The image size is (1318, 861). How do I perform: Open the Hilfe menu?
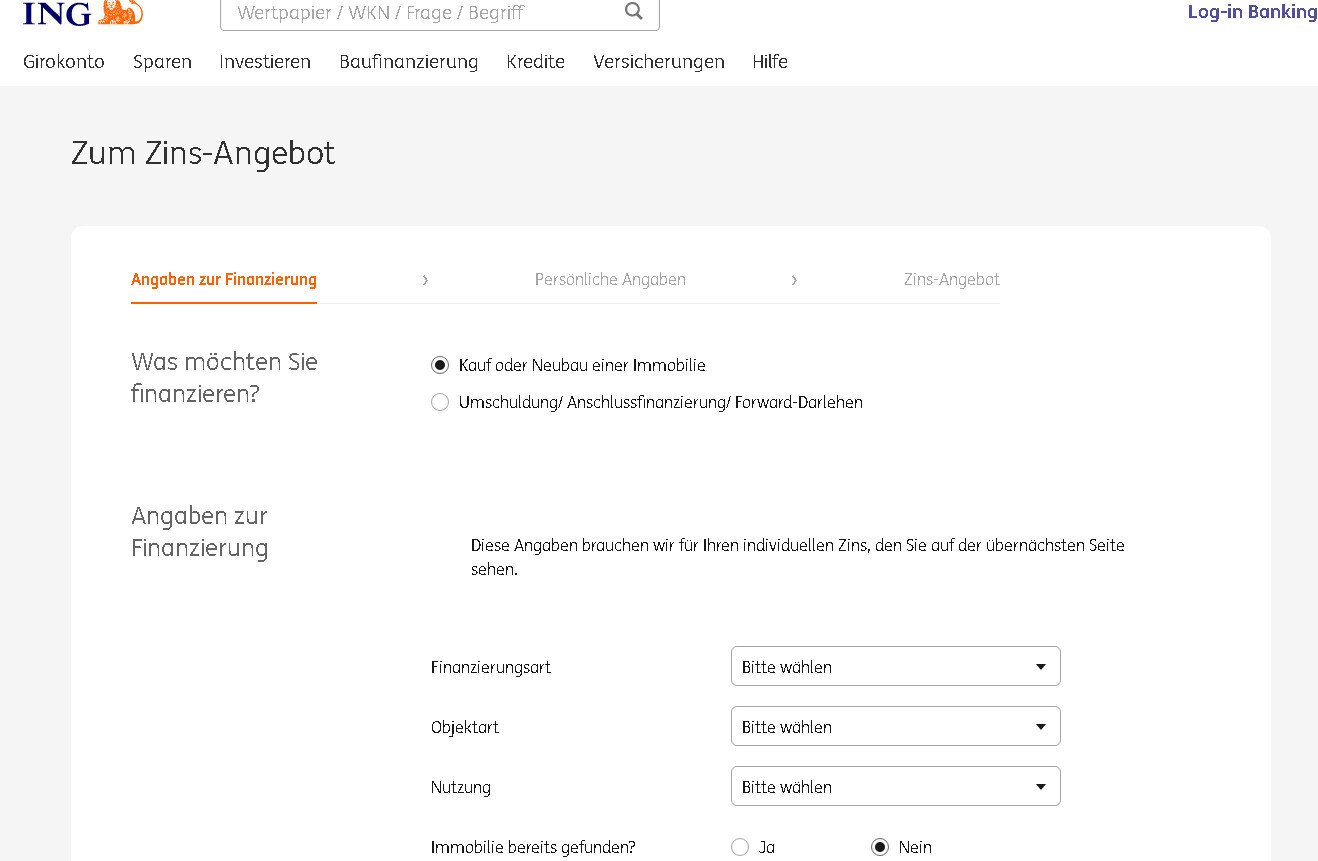tap(770, 61)
